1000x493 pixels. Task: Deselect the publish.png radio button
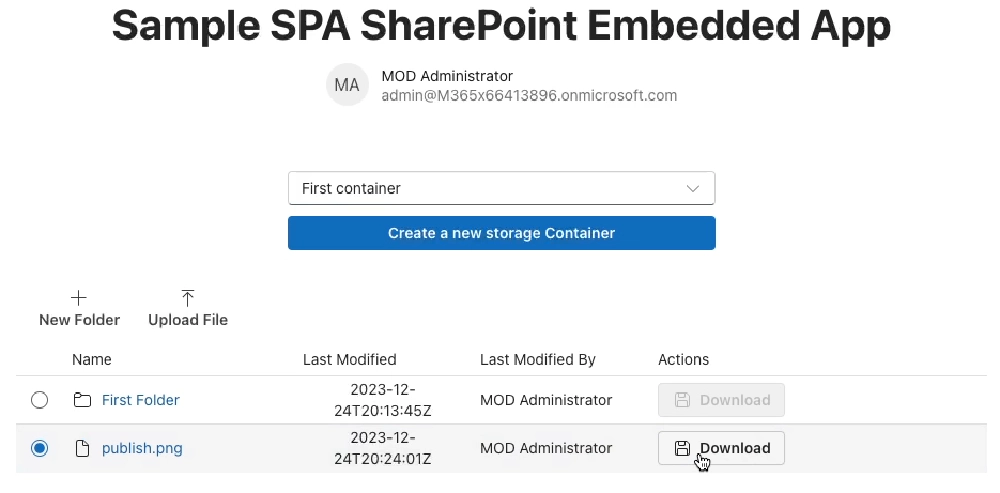tap(40, 448)
